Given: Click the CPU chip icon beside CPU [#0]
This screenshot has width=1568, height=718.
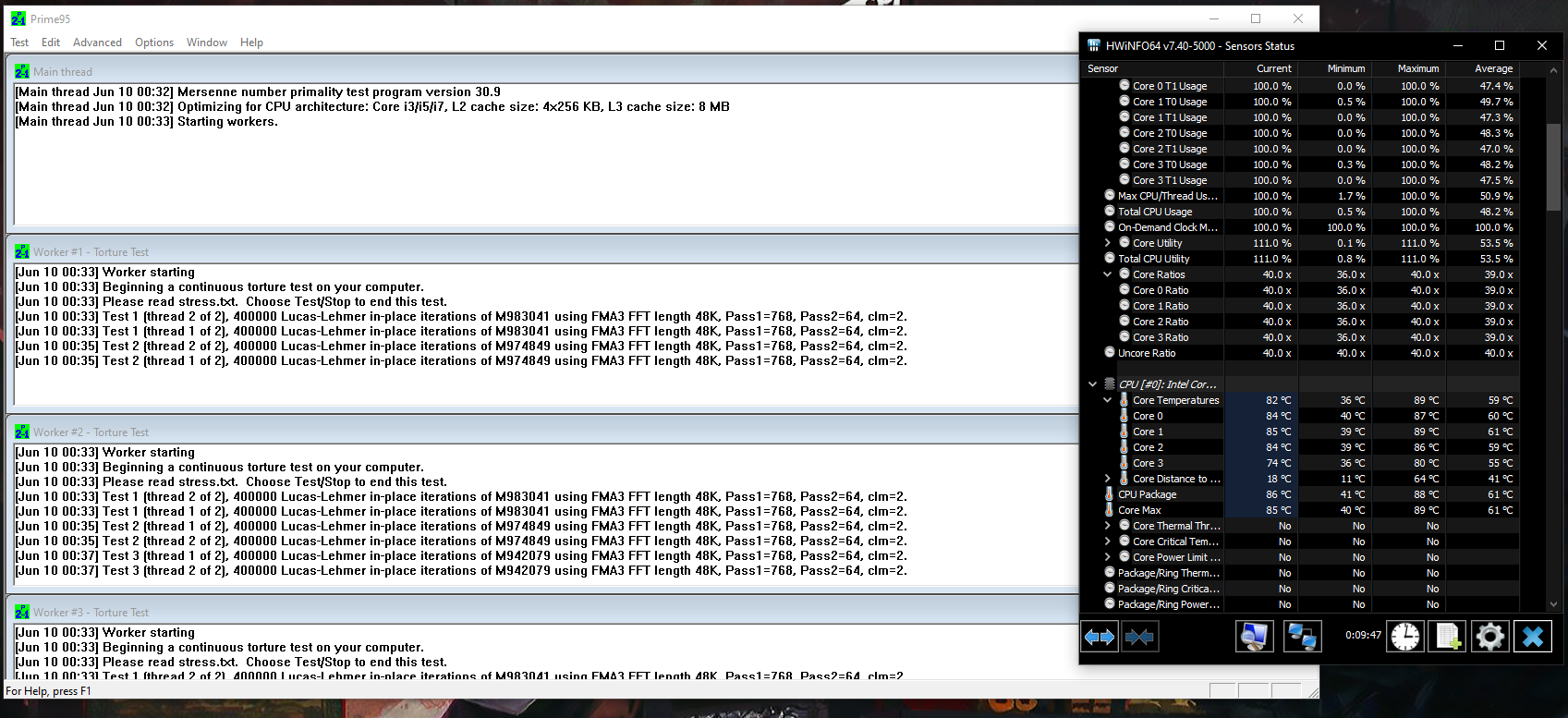Looking at the screenshot, I should tap(1110, 383).
